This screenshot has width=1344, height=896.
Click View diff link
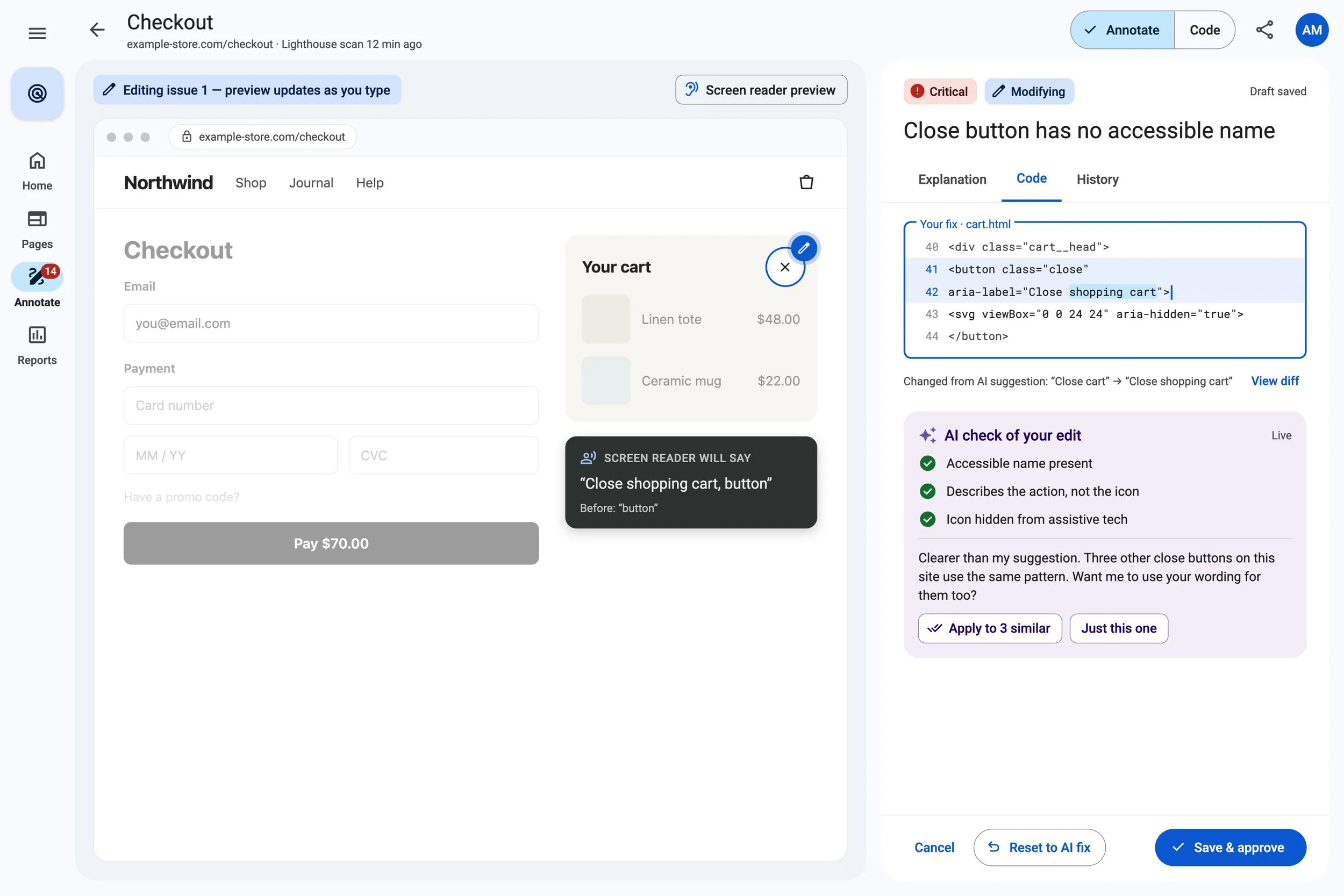click(x=1275, y=381)
